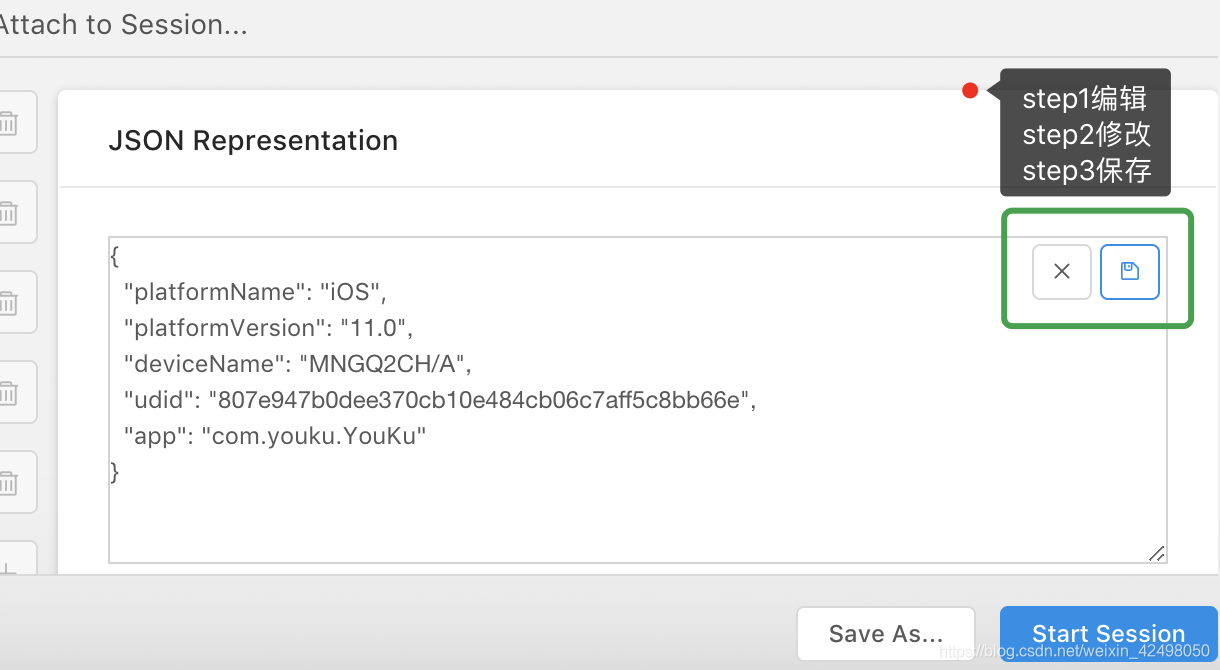Click the JSON Representation heading

[x=253, y=141]
